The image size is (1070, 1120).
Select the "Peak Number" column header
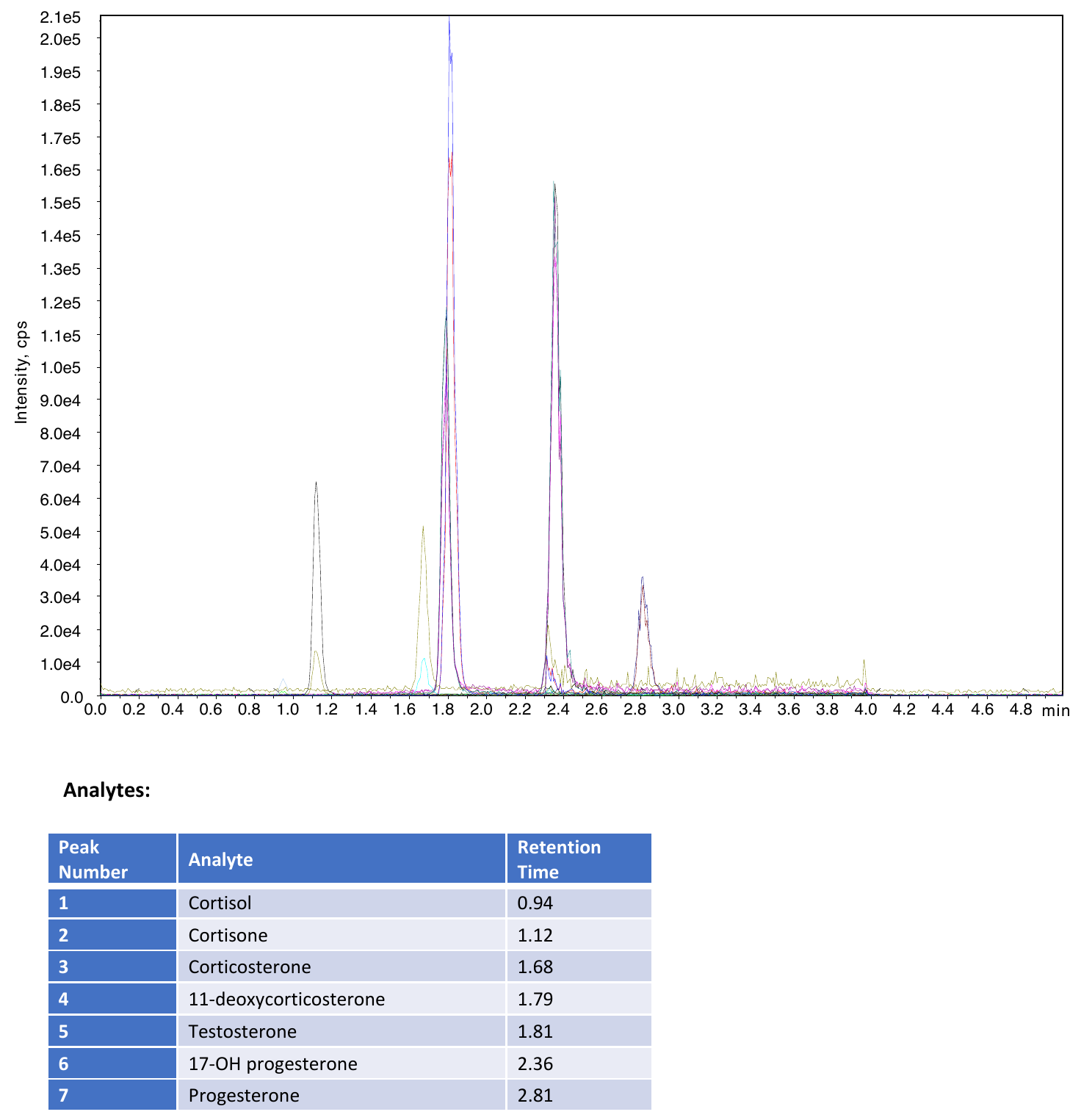[x=112, y=859]
